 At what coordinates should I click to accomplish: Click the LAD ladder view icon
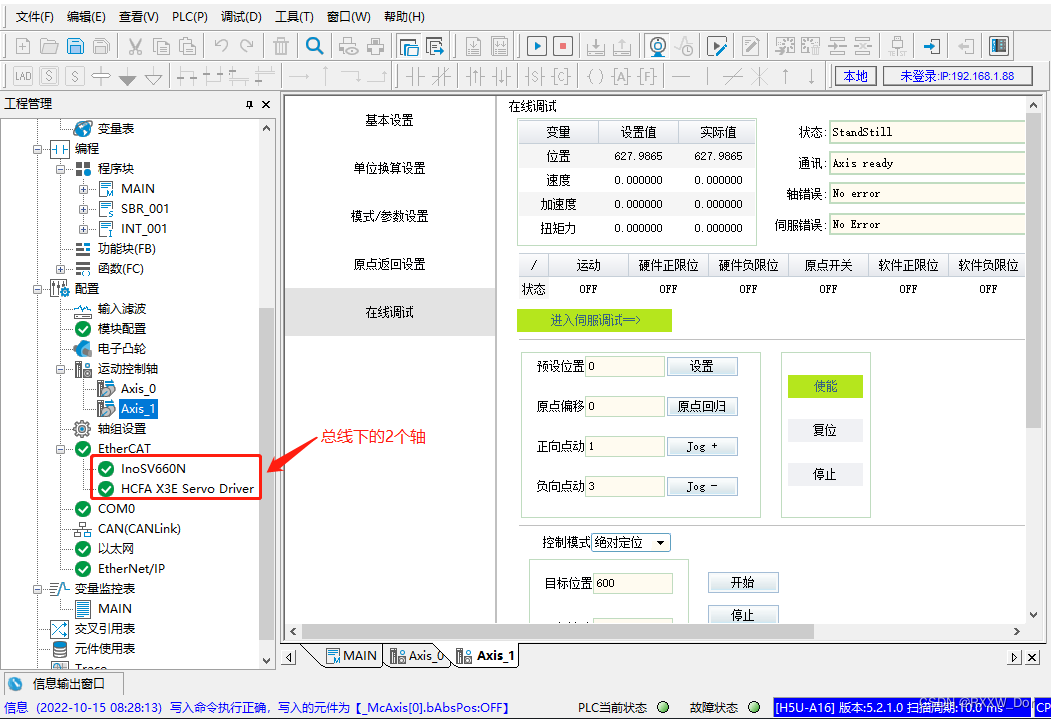(x=23, y=76)
